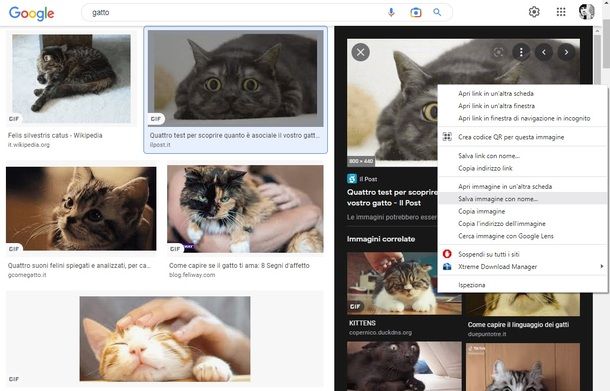Go to next image in preview

coord(566,52)
